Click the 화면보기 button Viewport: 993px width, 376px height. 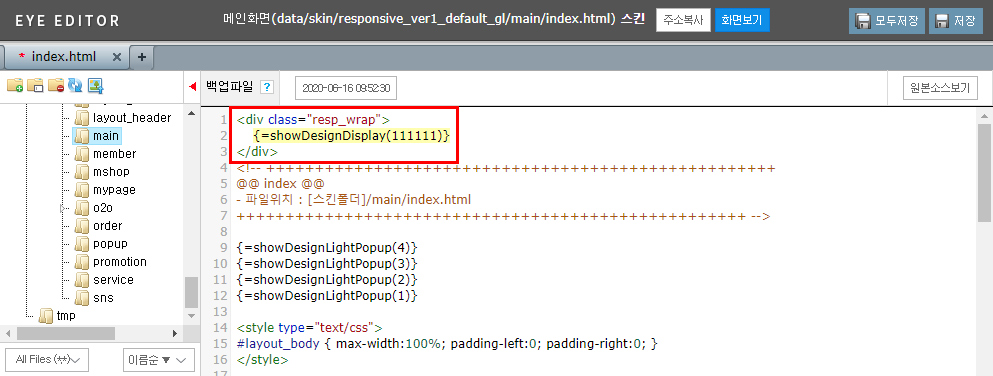742,20
